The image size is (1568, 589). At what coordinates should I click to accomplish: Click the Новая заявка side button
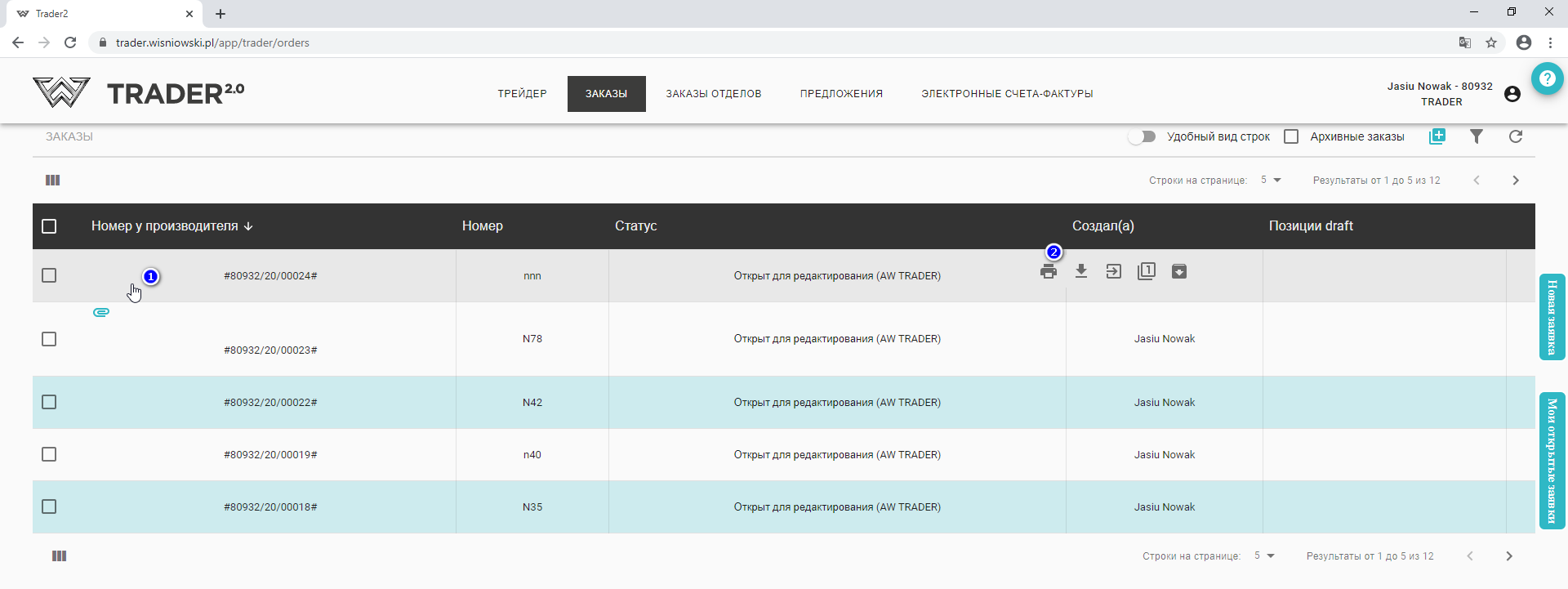point(1552,317)
